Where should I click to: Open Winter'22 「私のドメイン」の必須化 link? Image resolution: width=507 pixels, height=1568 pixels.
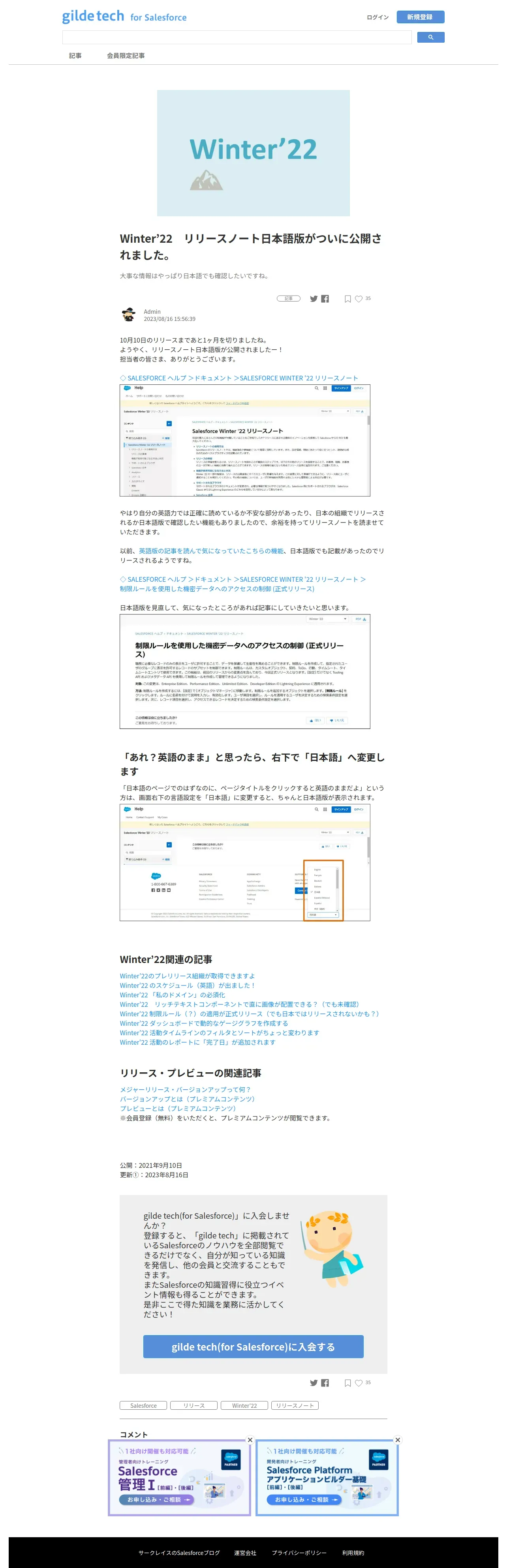(172, 995)
